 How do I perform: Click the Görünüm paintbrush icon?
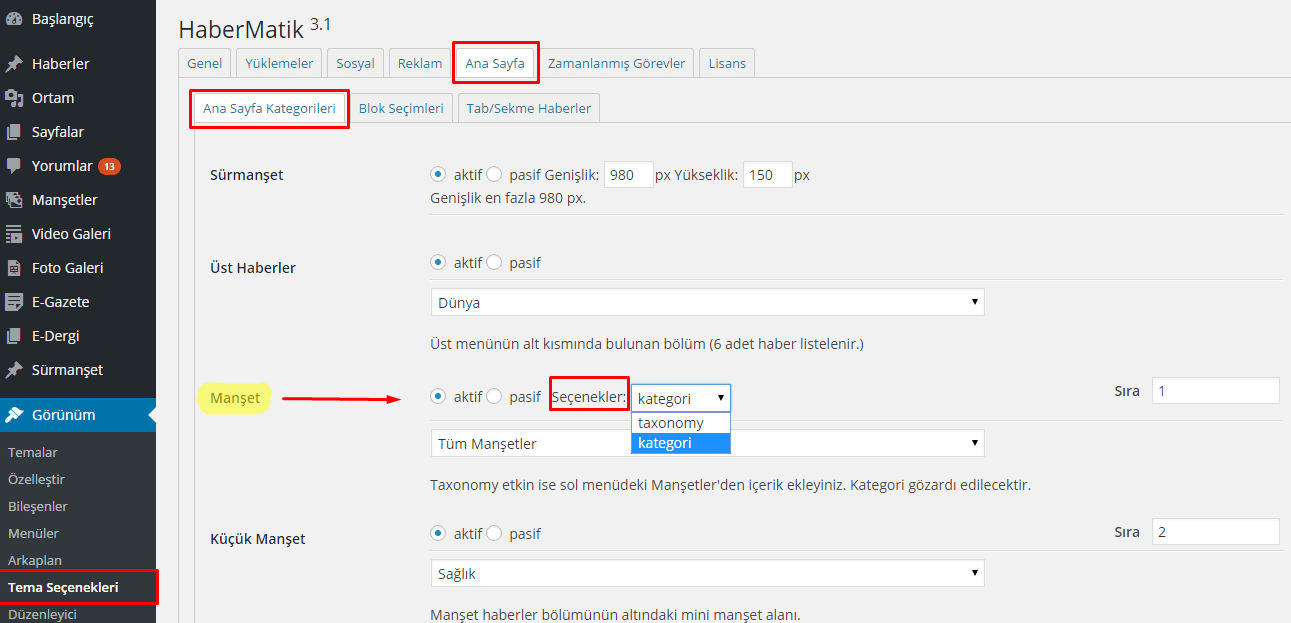[x=14, y=414]
